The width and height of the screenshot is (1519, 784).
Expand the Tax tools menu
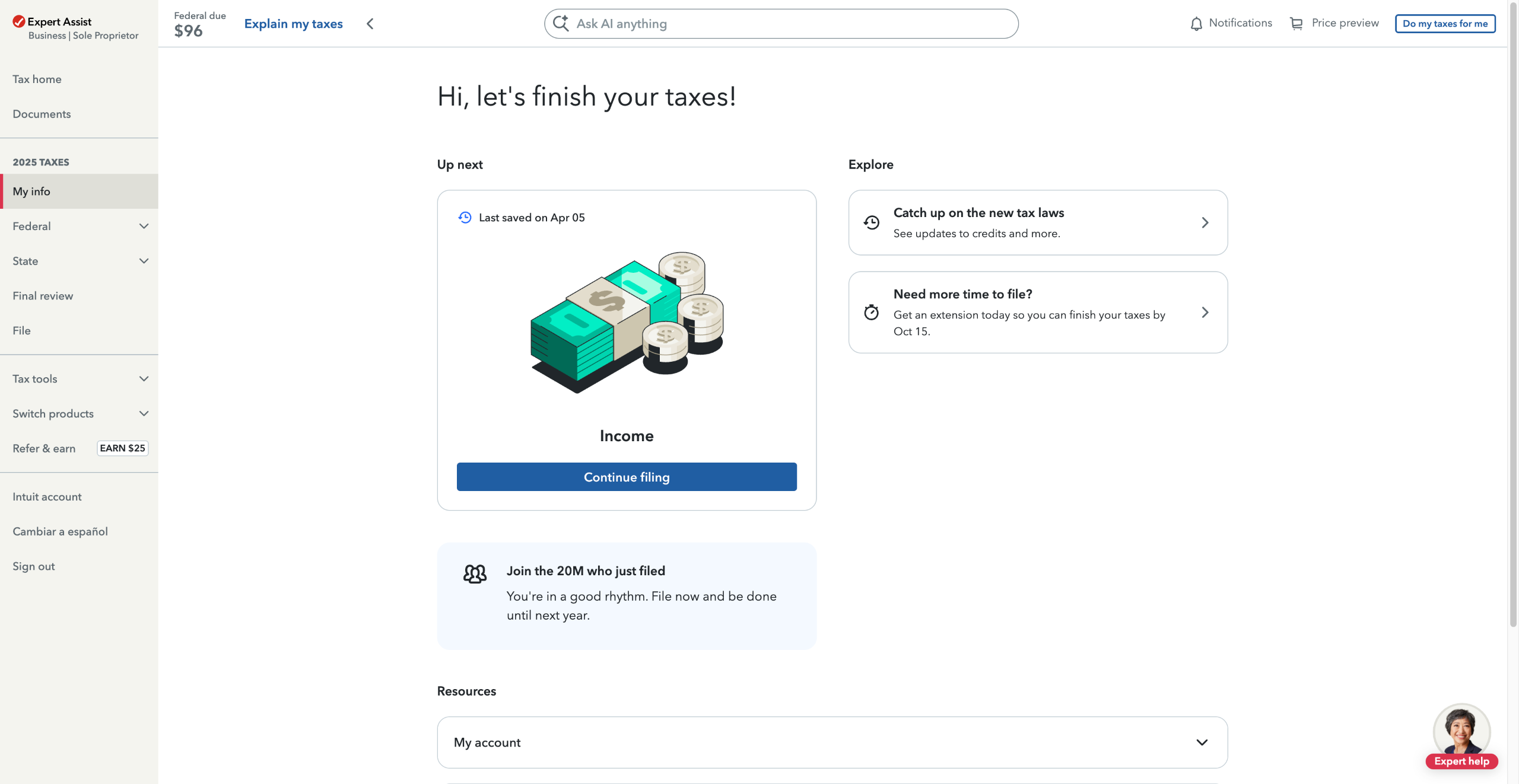coord(144,379)
